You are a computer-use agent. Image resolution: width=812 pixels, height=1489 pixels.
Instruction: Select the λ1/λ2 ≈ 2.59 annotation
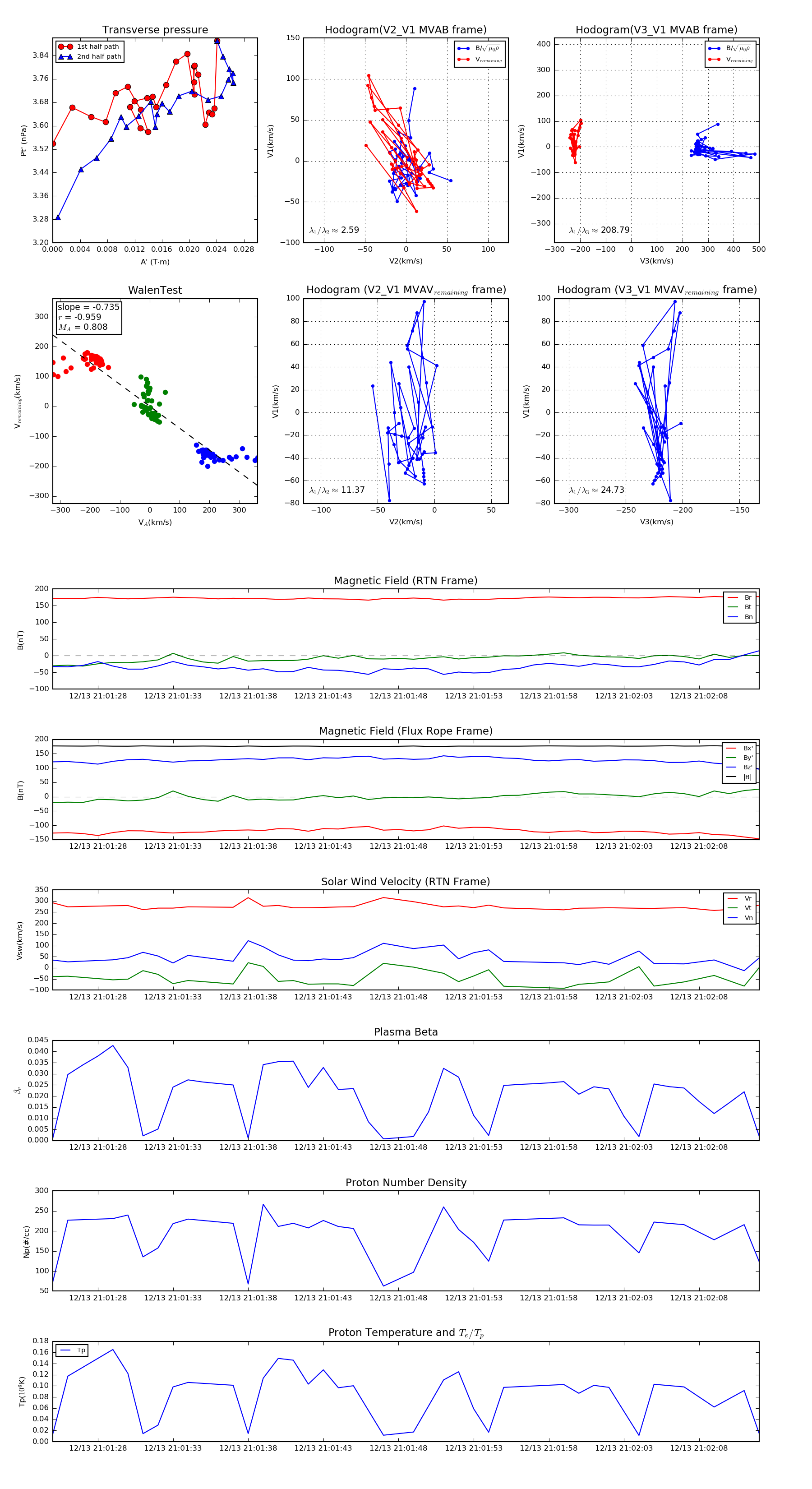[334, 230]
